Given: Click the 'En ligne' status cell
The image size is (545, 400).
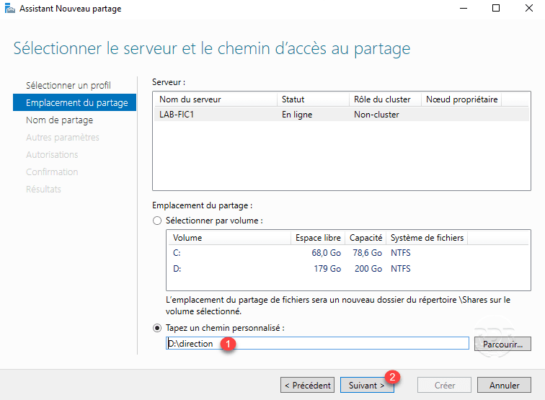Looking at the screenshot, I should point(297,114).
